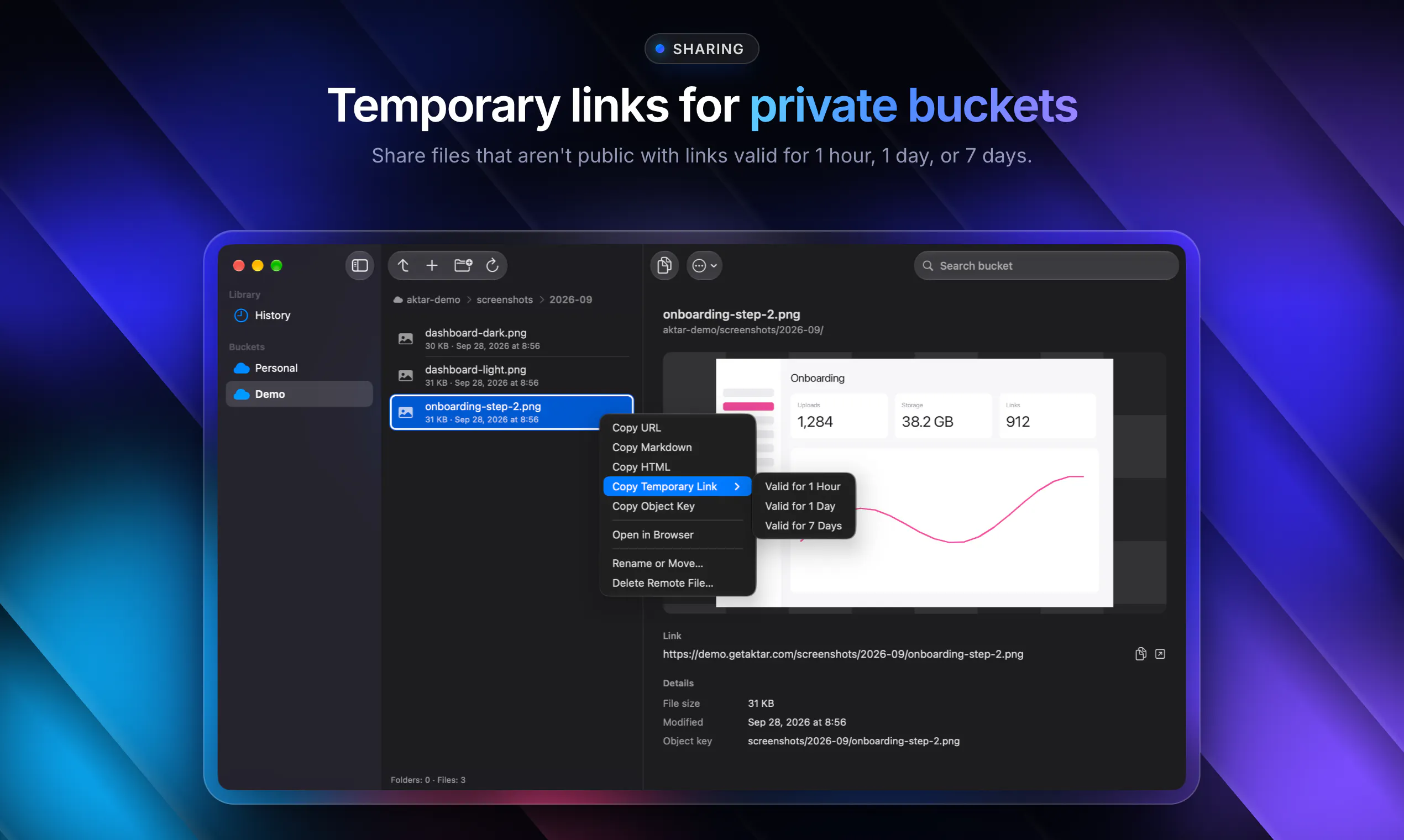The image size is (1404, 840).
Task: Click the image icon of onboarding-step-2.png
Action: (x=405, y=412)
